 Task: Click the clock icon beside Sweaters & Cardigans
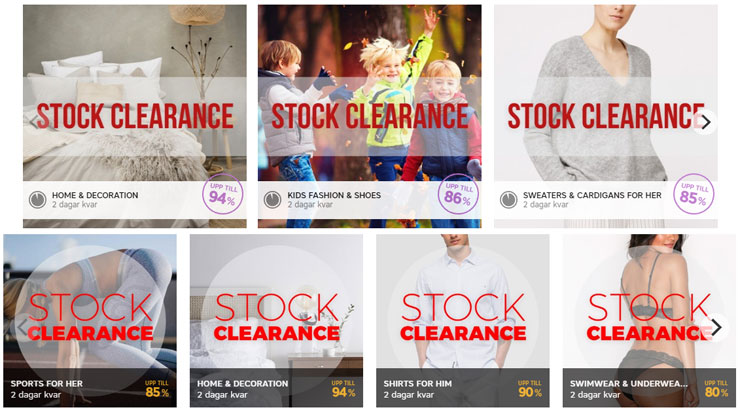(508, 200)
